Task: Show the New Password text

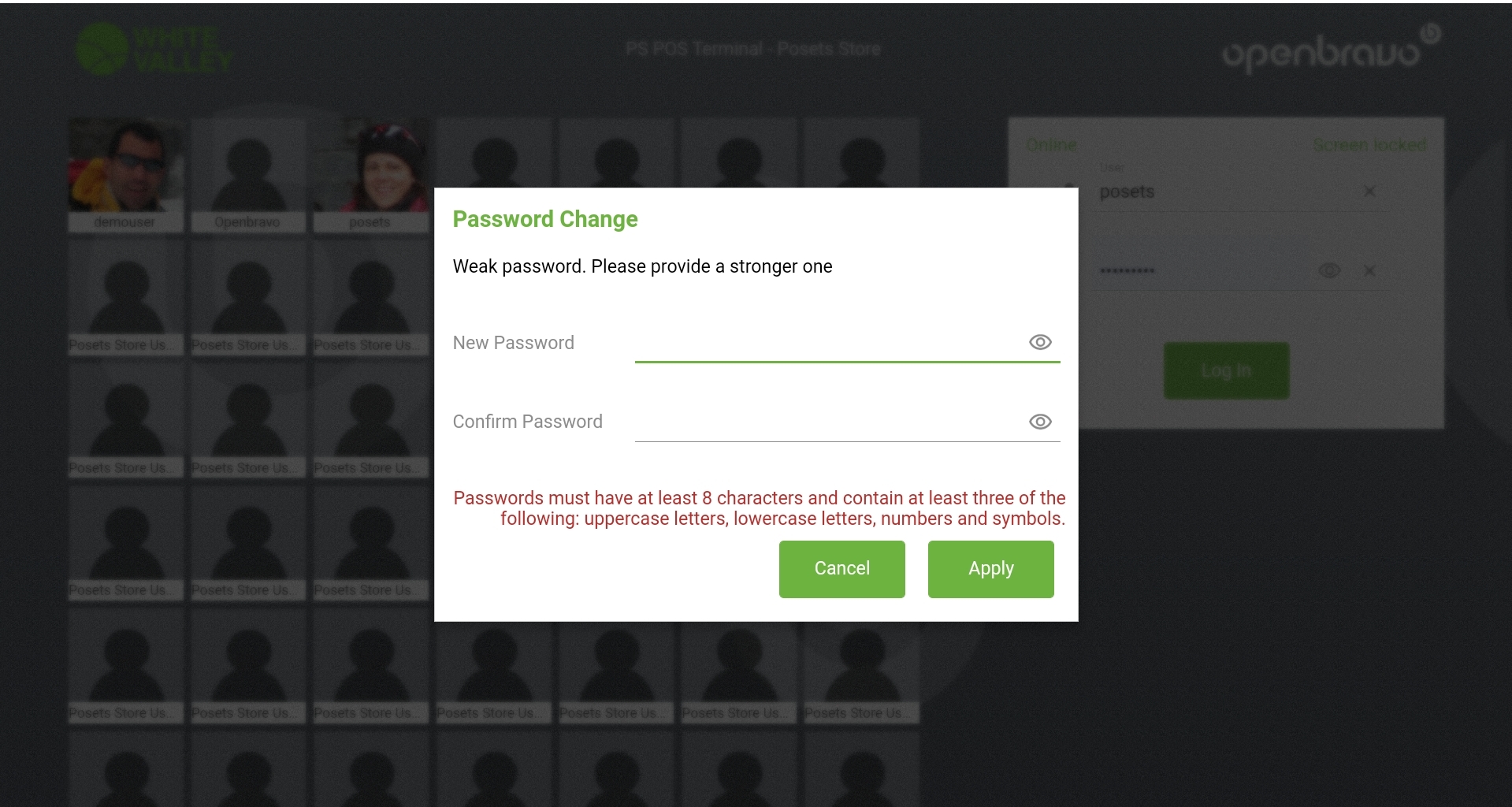Action: pos(1040,342)
